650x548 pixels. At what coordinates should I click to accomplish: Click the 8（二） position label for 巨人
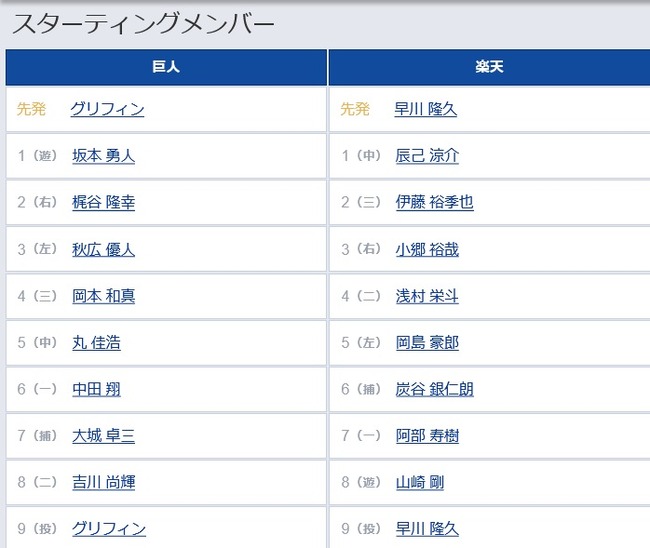37,482
